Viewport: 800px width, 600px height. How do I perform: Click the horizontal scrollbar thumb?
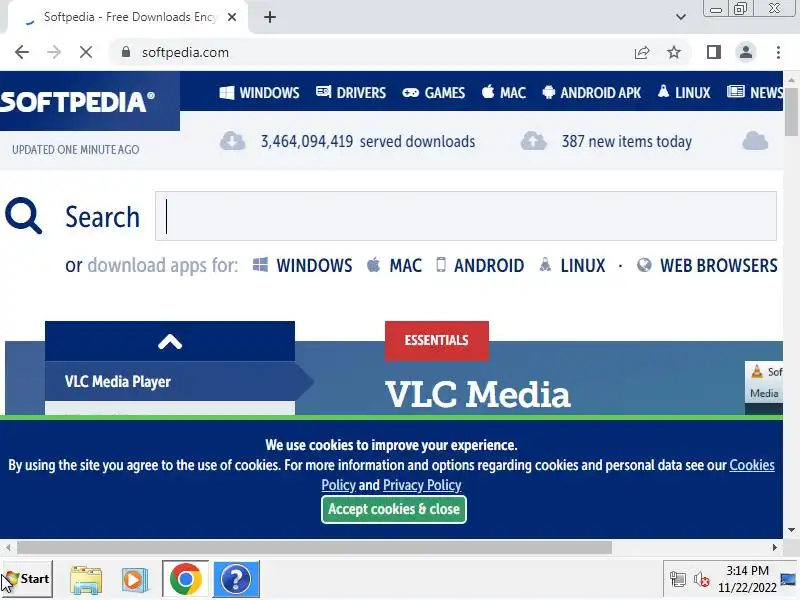[x=314, y=547]
